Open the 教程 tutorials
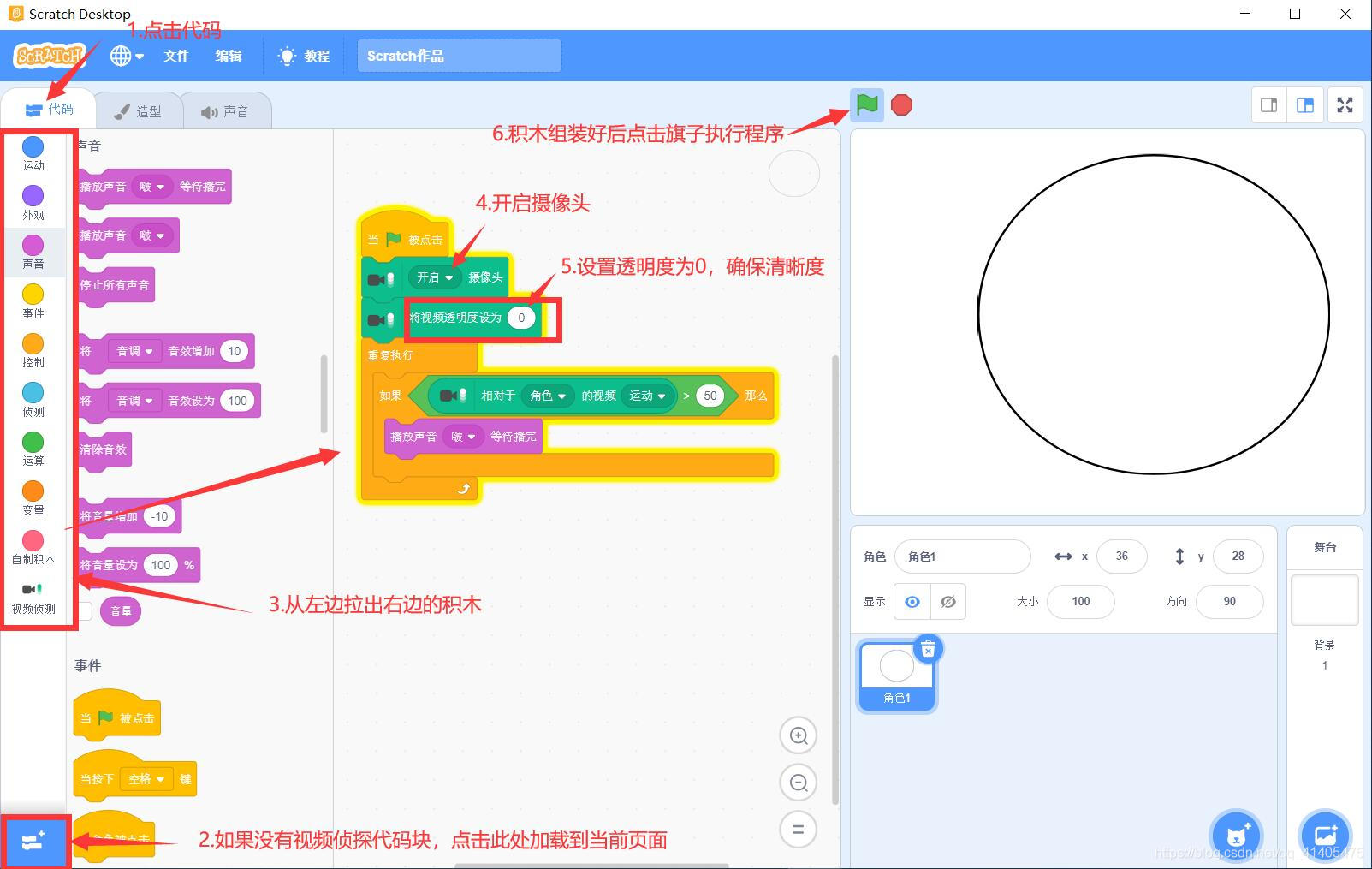Viewport: 1372px width, 869px height. coord(304,56)
